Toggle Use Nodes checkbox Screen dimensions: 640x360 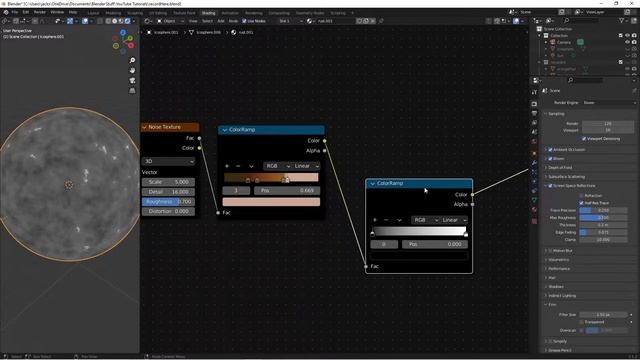(244, 21)
